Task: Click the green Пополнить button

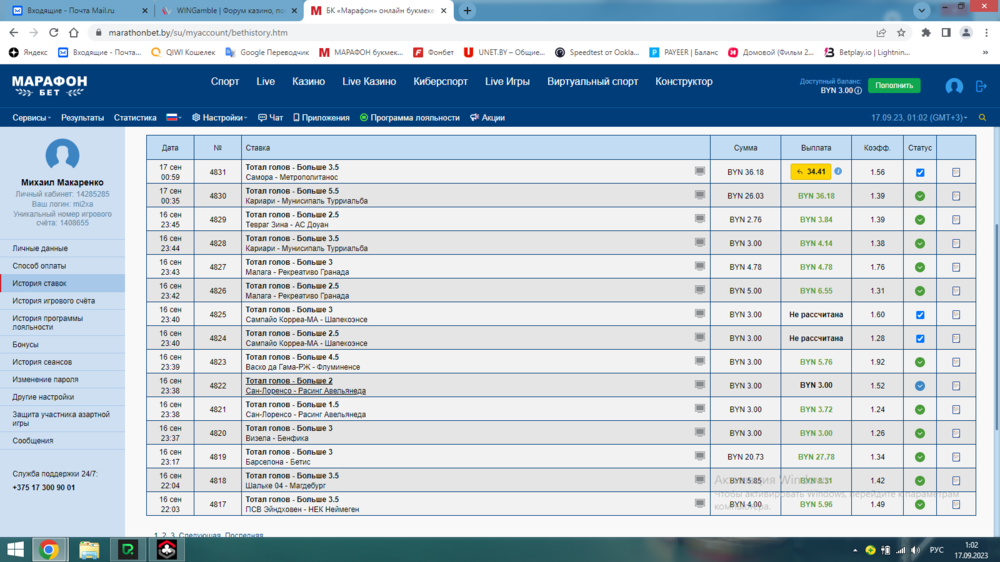Action: point(894,86)
